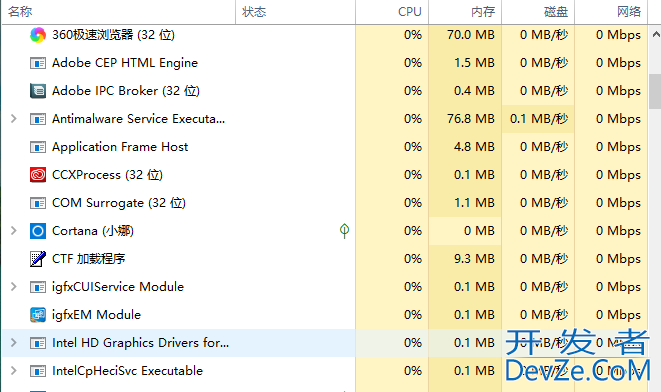Click the green leaf status icon for Cortana
Screen dimensions: 661x392
(x=344, y=231)
